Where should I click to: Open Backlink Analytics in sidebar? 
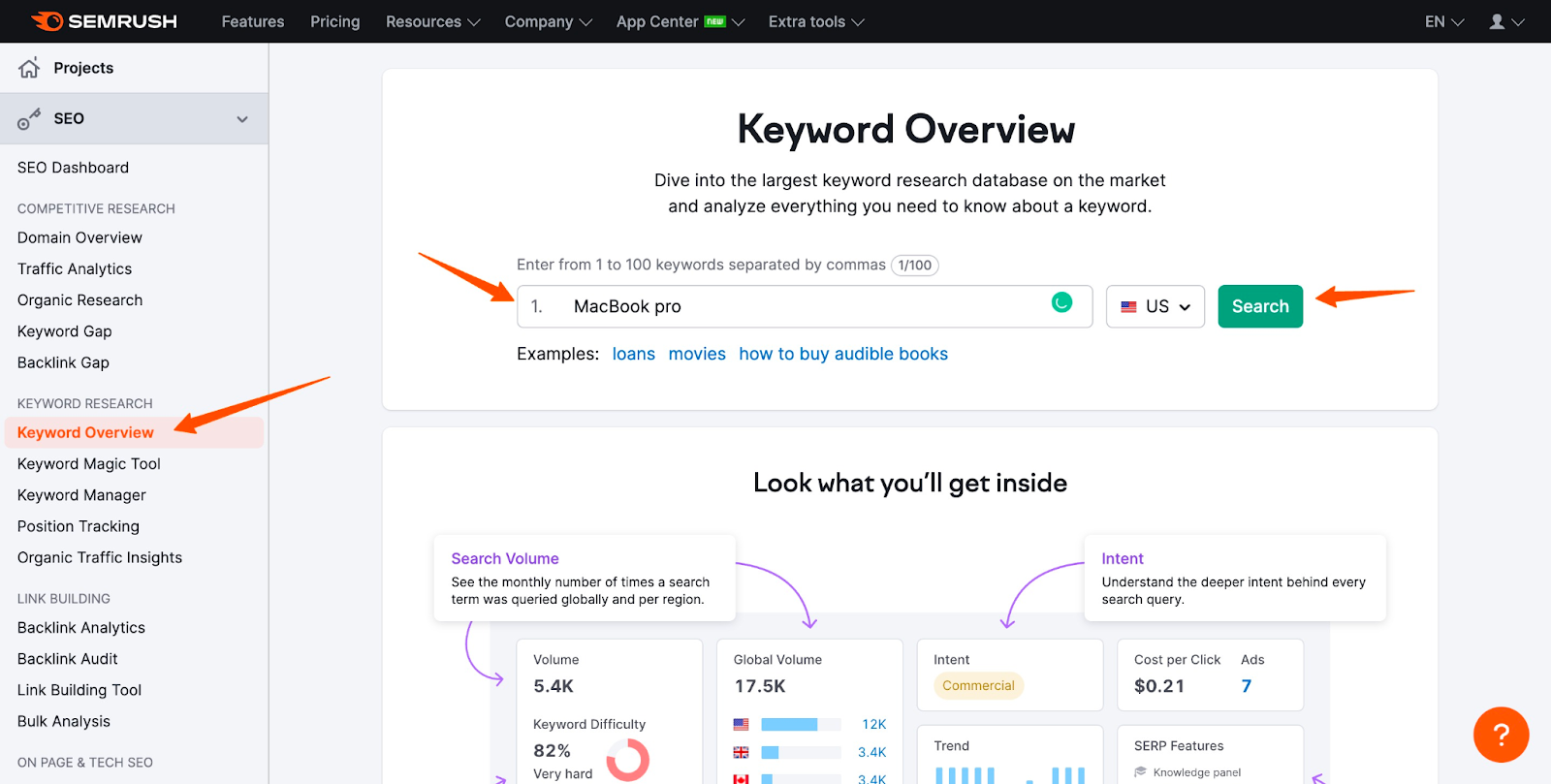[x=81, y=628]
